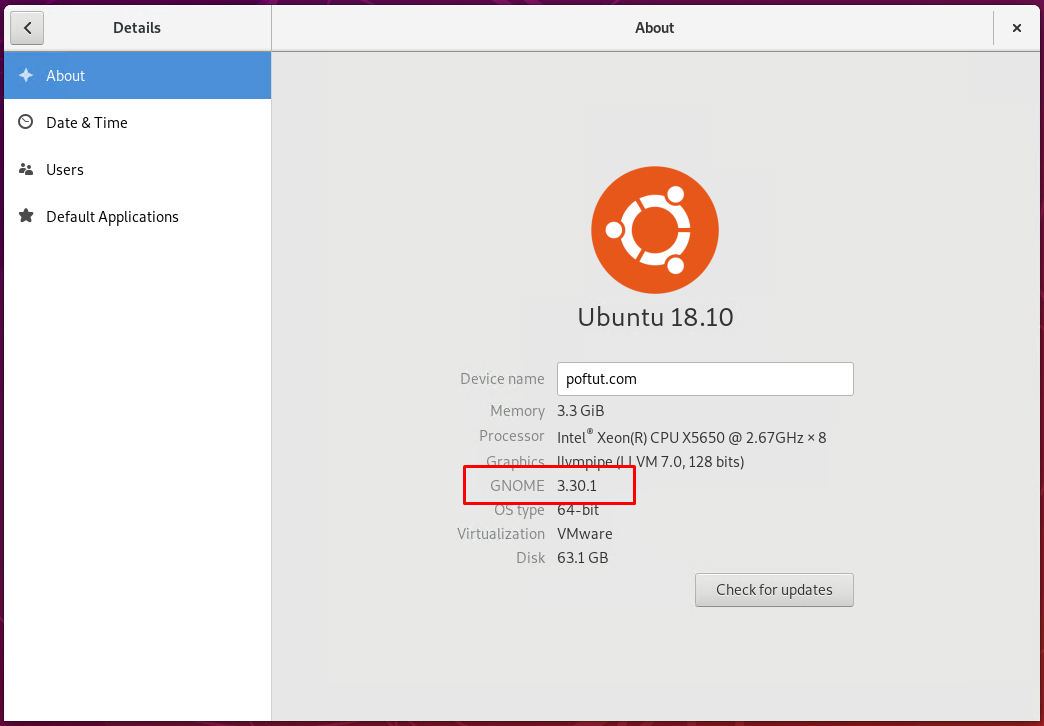Click the About sparkle icon in sidebar
Screen dimensions: 1044x726
26,75
